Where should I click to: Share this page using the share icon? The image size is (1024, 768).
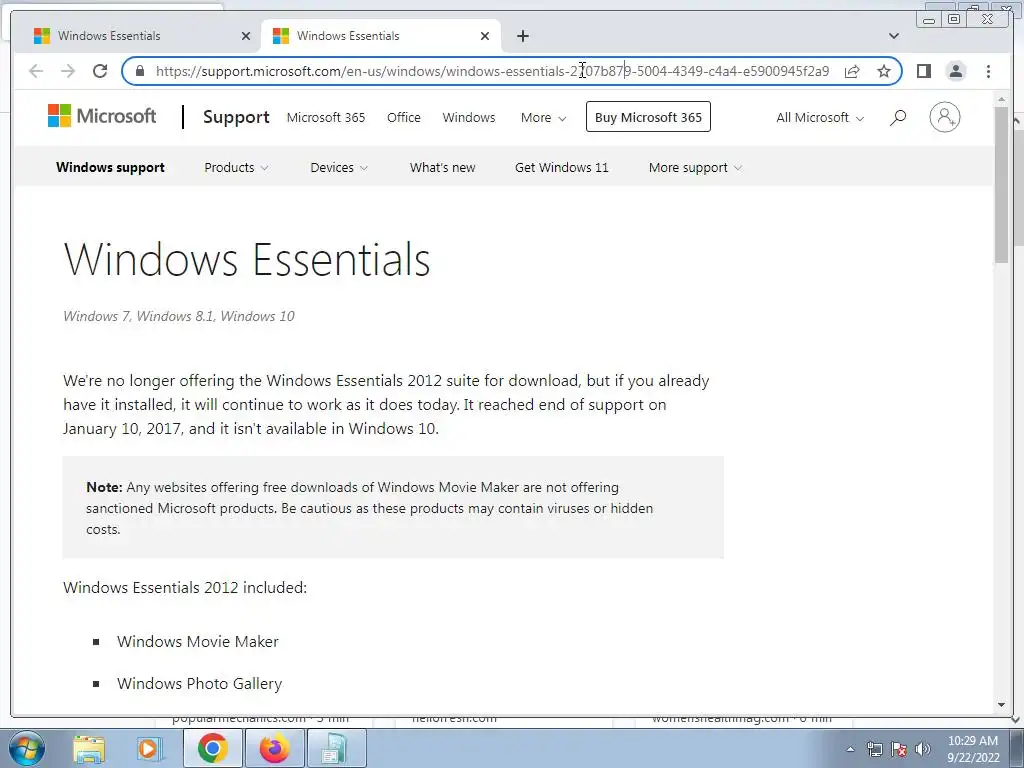pyautogui.click(x=852, y=71)
